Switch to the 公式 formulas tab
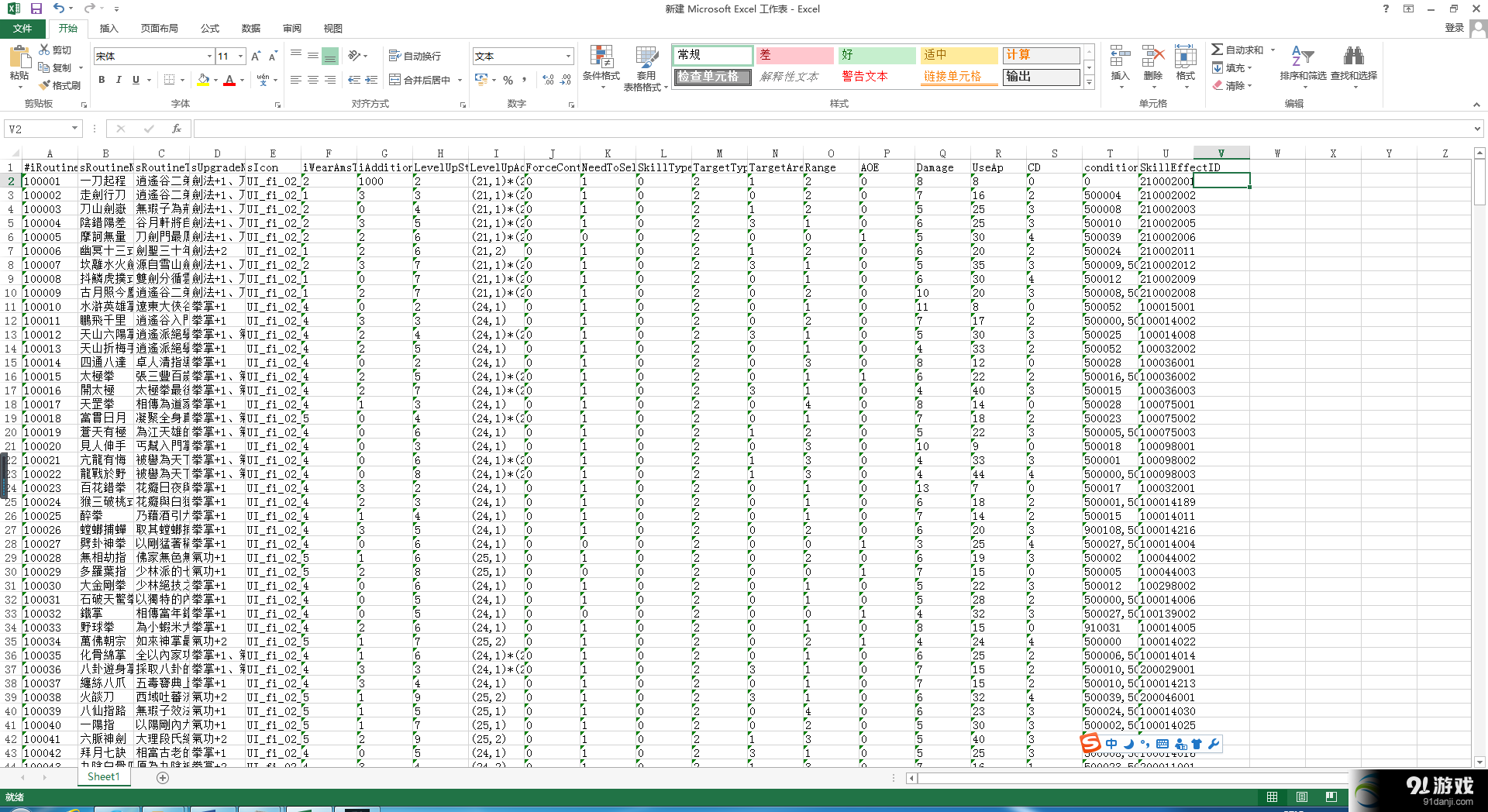The width and height of the screenshot is (1488, 812). click(210, 28)
